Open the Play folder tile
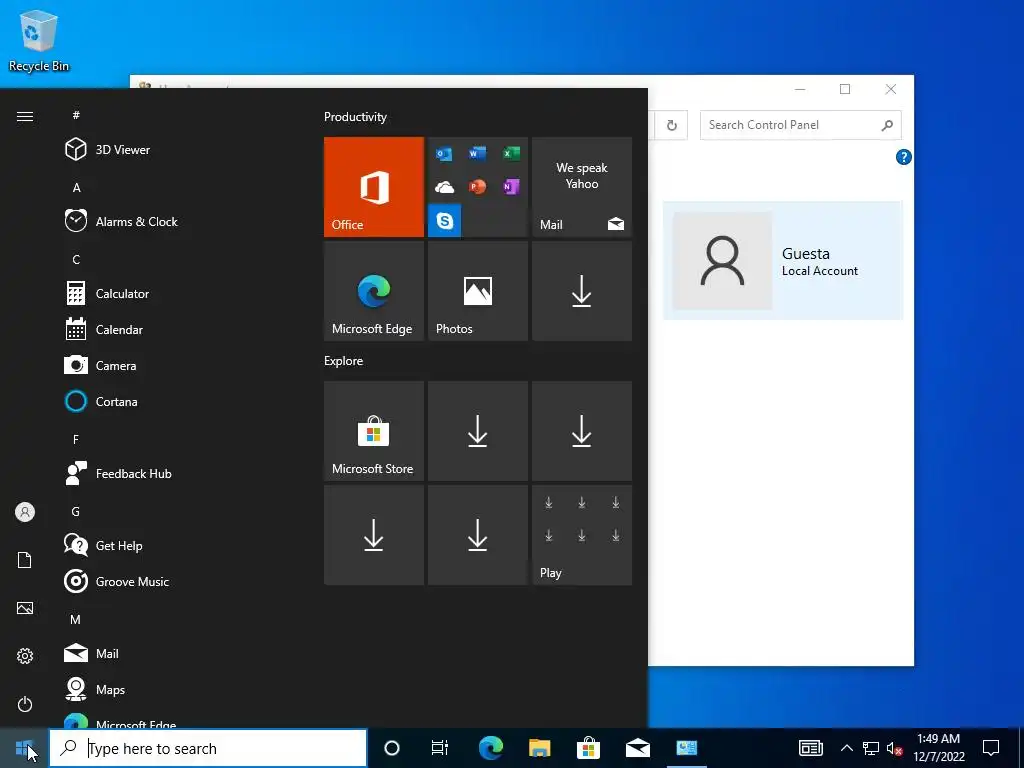 coord(582,535)
